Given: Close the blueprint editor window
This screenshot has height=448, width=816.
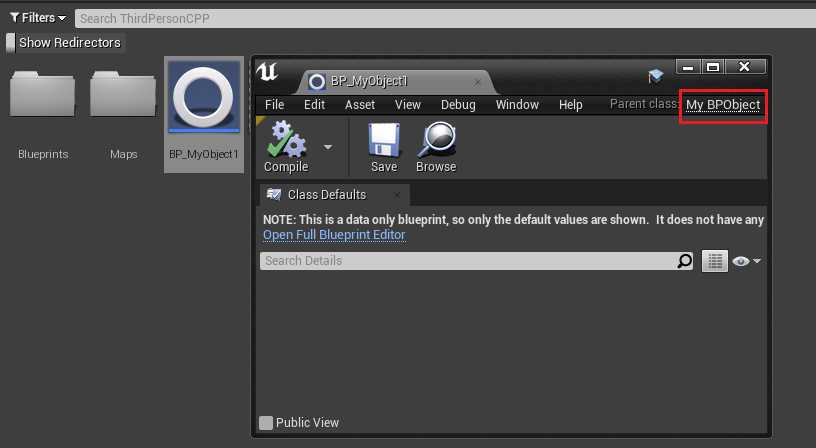Looking at the screenshot, I should [745, 67].
